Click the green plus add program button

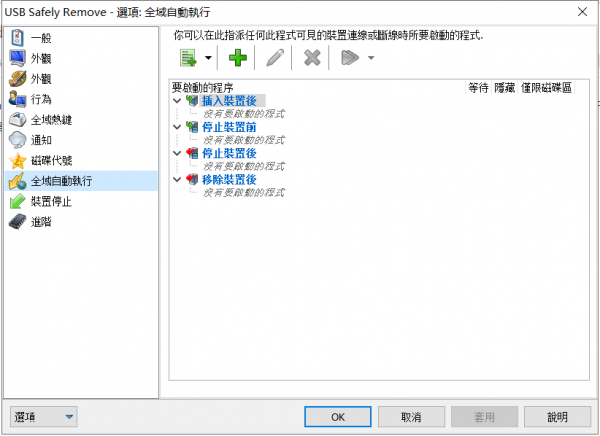(x=238, y=58)
